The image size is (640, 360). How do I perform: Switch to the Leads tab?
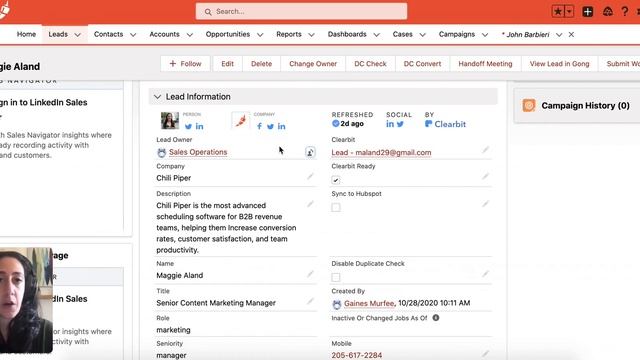[58, 34]
